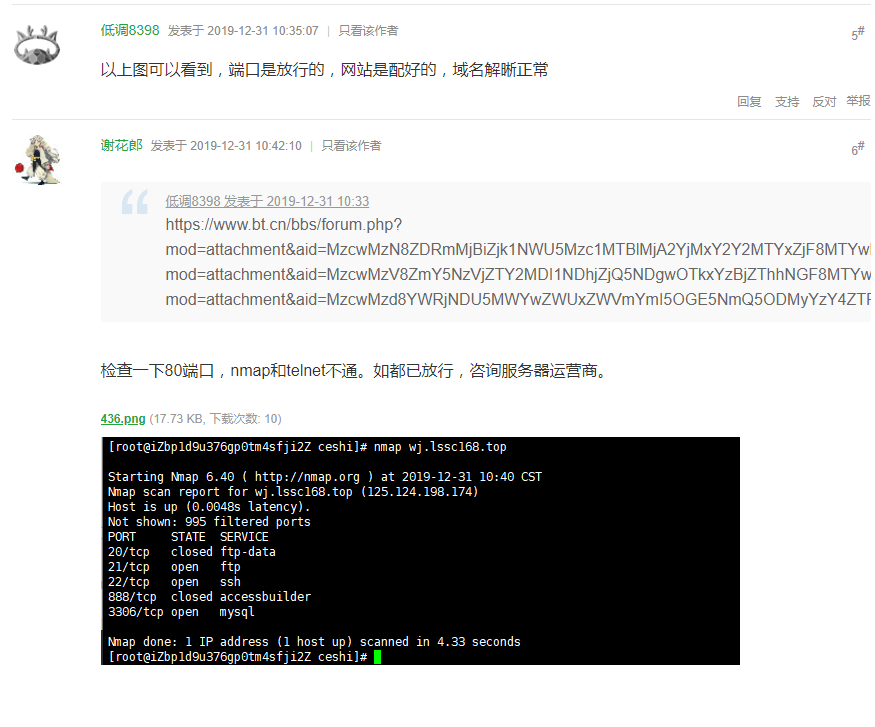Click the quoted https://www.bt.cn/bbs/forum.php URL text
Image resolution: width=875 pixels, height=727 pixels.
[283, 224]
